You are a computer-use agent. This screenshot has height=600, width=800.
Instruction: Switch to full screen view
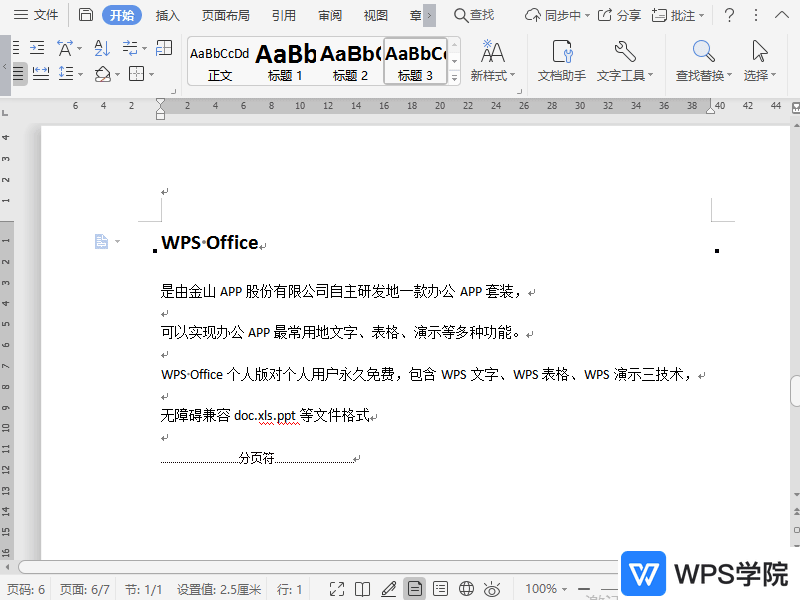(x=337, y=588)
